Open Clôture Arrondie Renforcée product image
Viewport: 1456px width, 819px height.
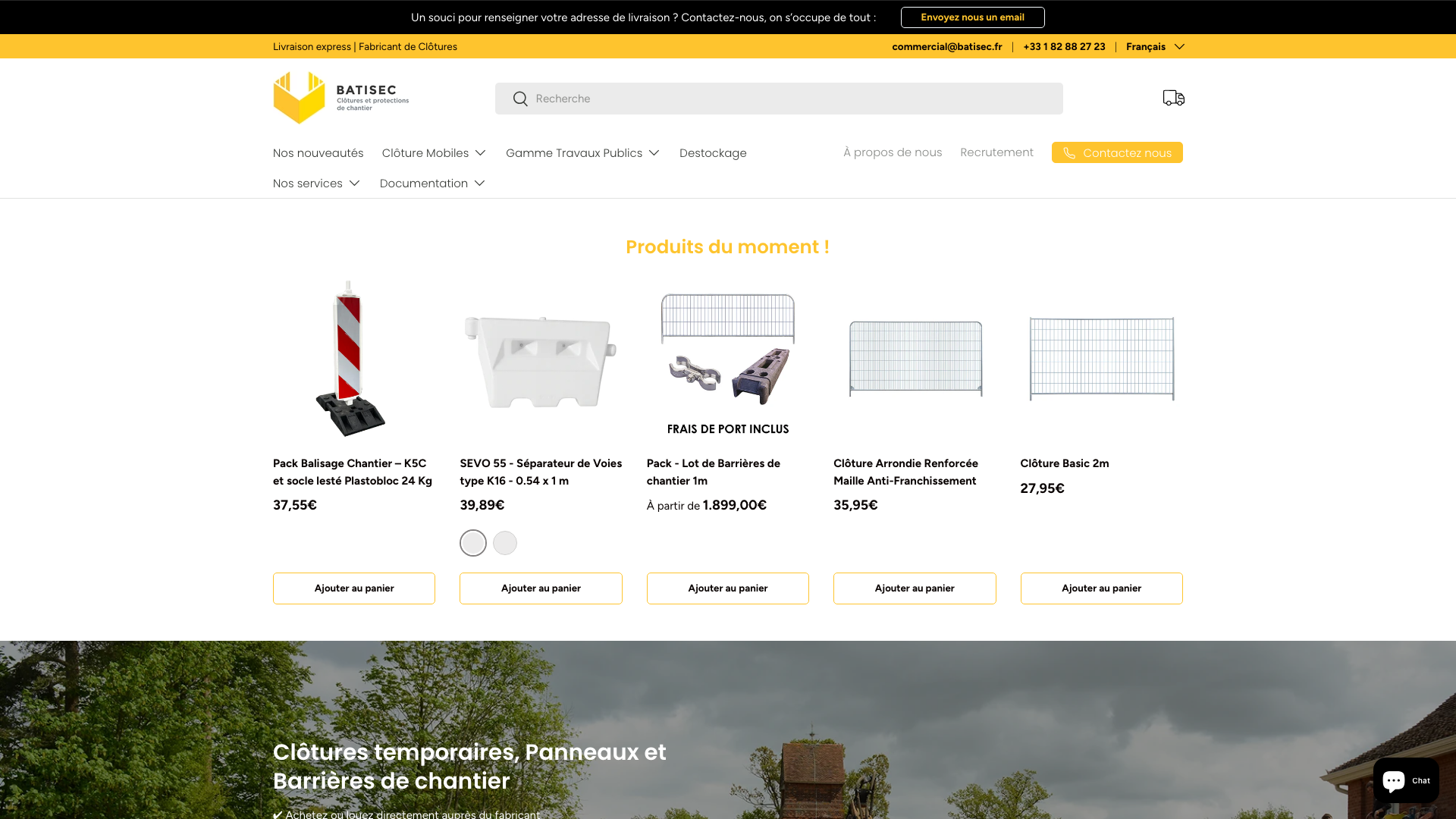point(915,360)
